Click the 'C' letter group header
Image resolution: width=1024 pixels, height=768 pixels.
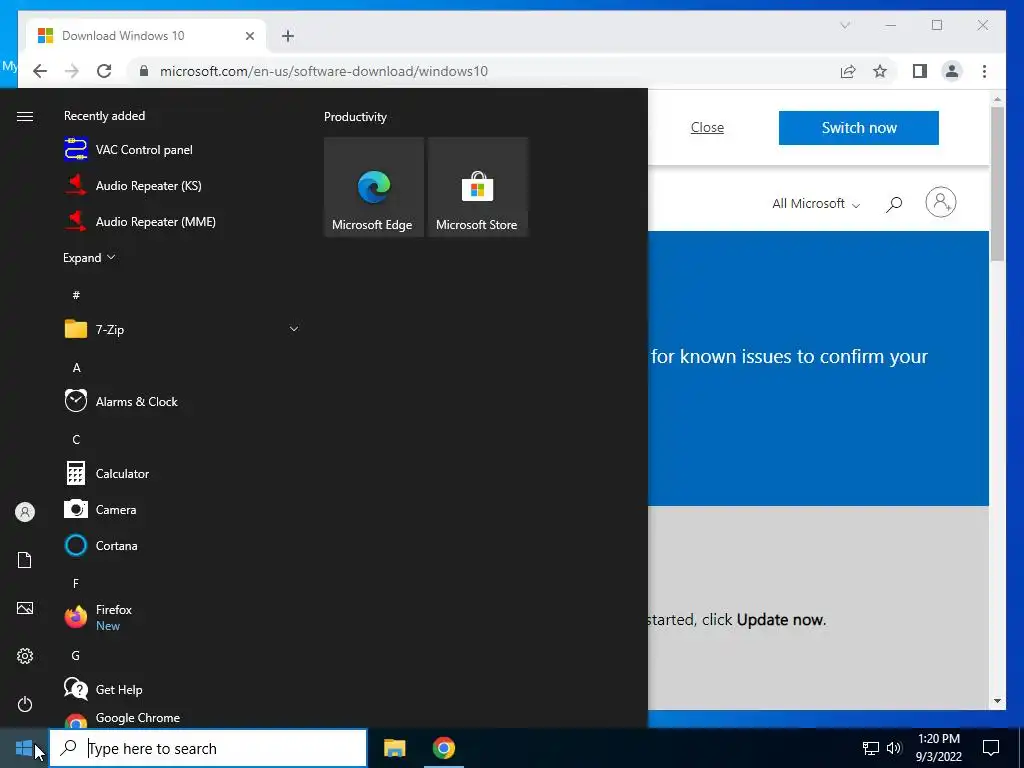coord(76,440)
